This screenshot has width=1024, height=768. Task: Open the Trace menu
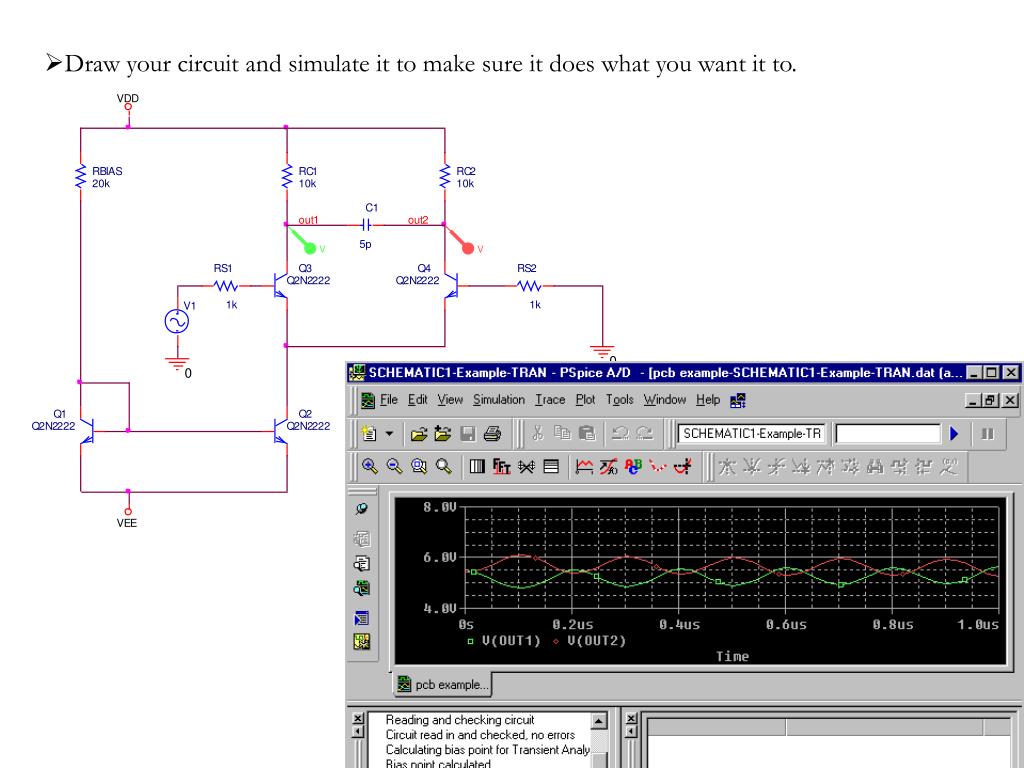coord(550,400)
